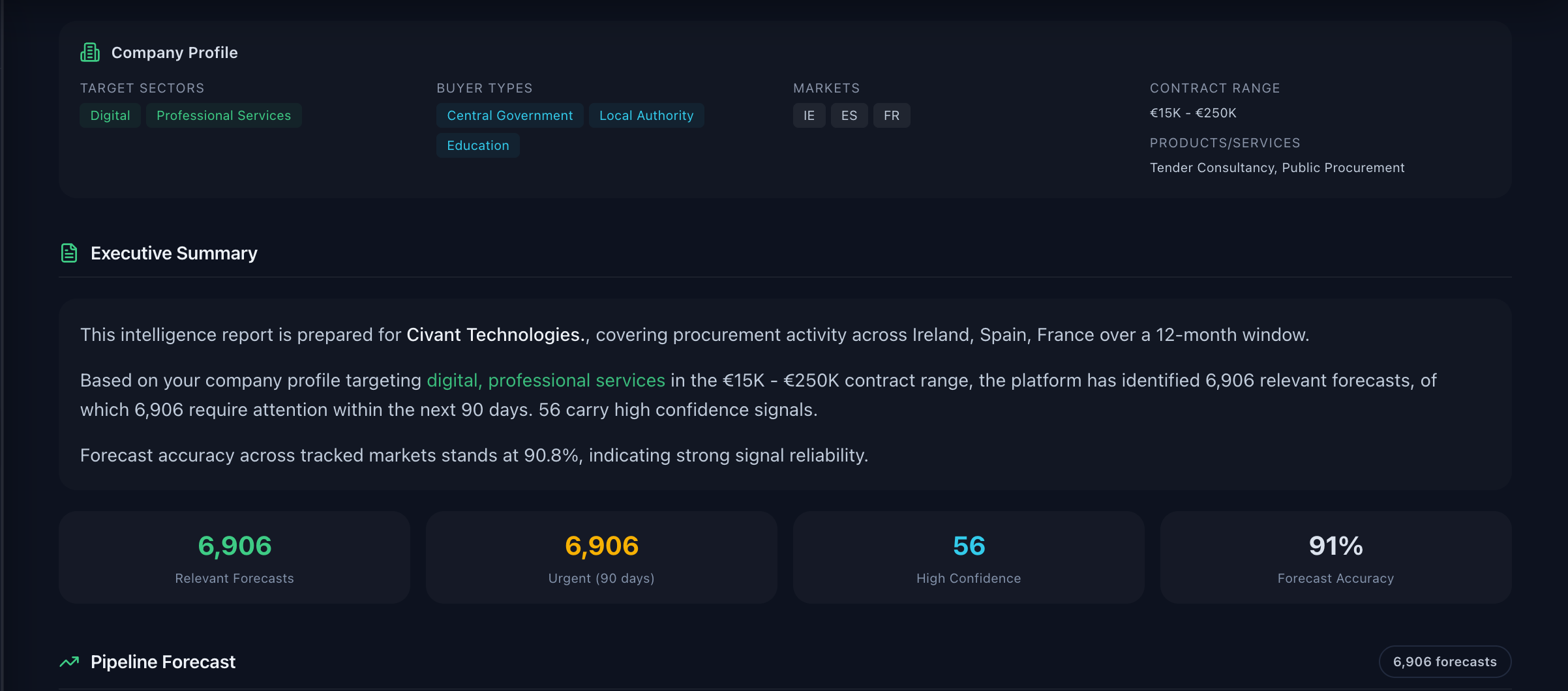Click the Central Government buyer tag

point(509,115)
